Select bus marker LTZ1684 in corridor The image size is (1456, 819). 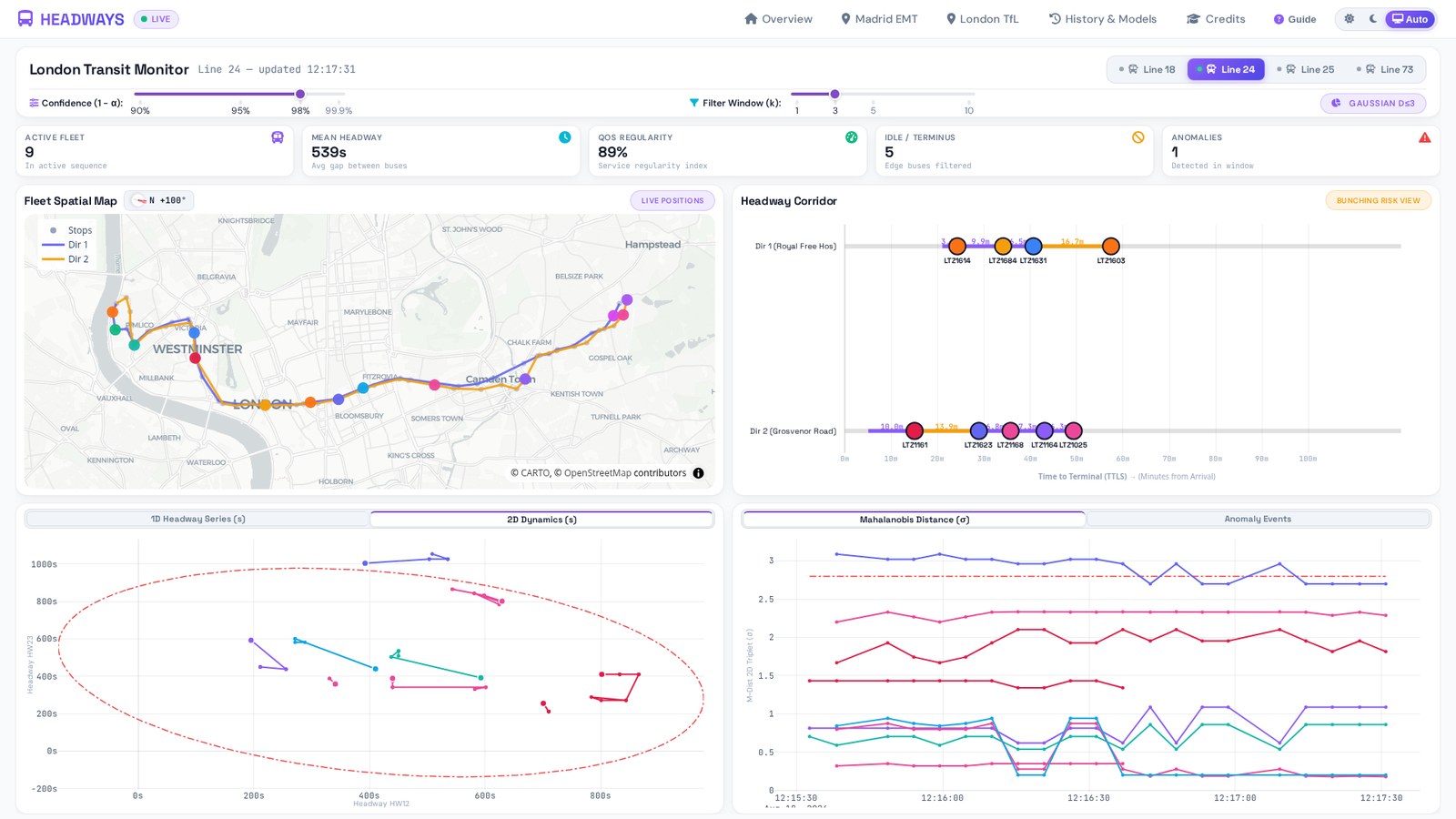[x=1003, y=246]
